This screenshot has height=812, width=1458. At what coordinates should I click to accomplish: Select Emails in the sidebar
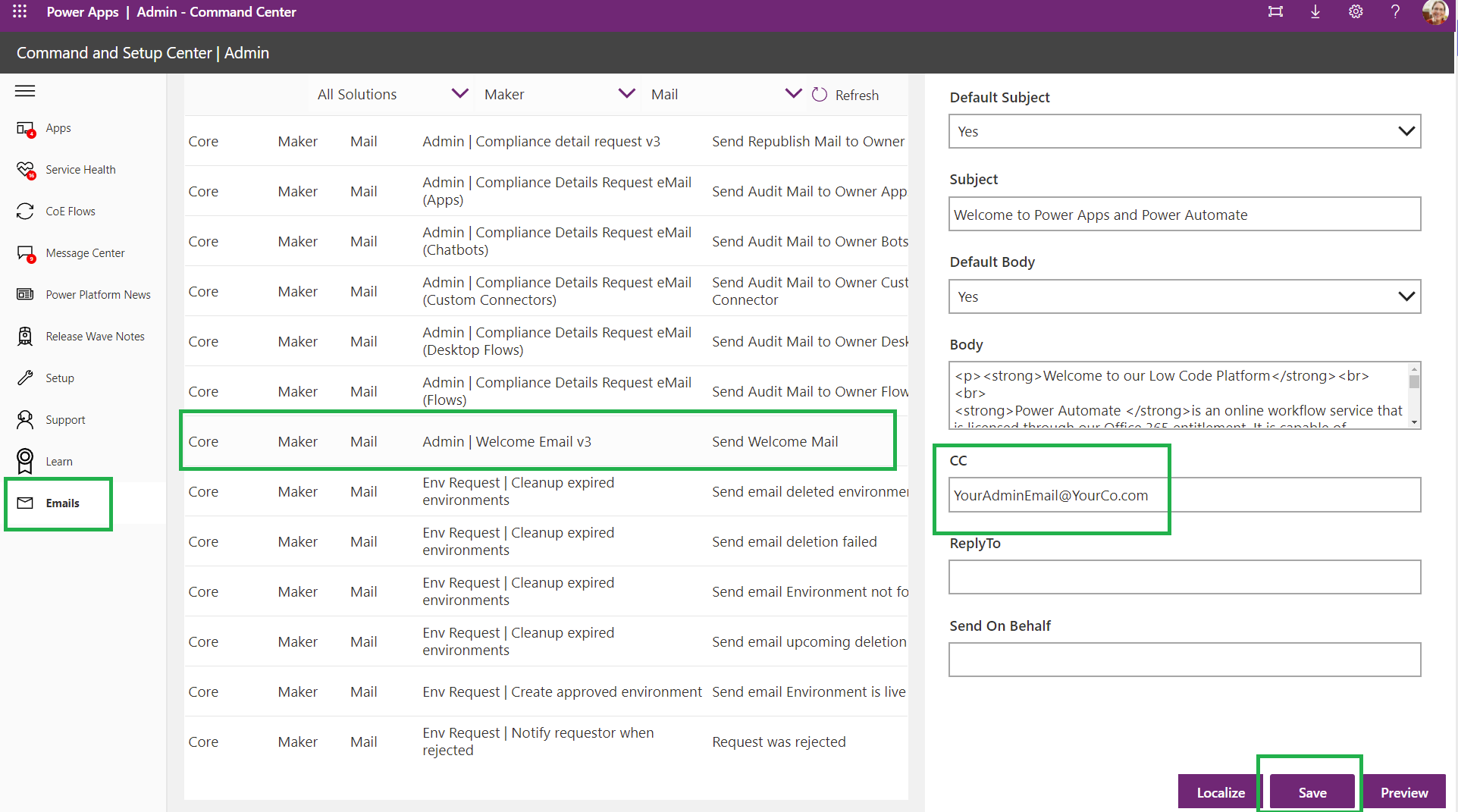[62, 503]
